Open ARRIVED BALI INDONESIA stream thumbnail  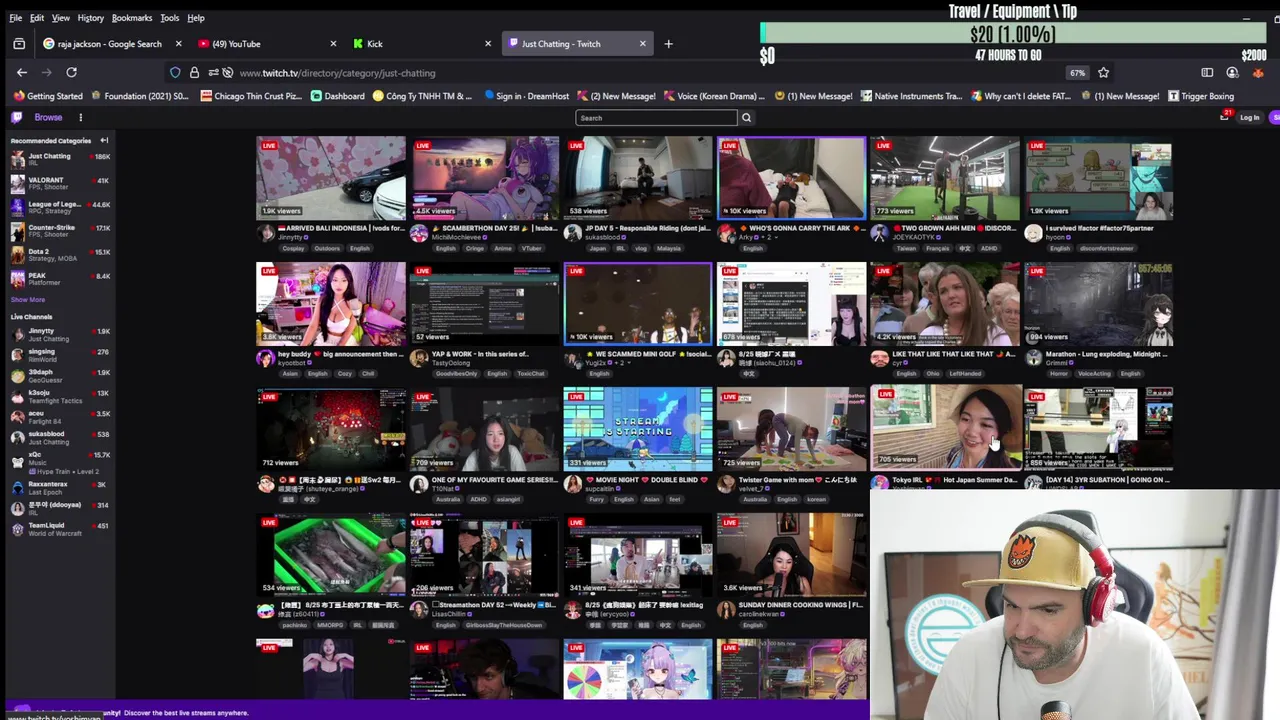[331, 178]
